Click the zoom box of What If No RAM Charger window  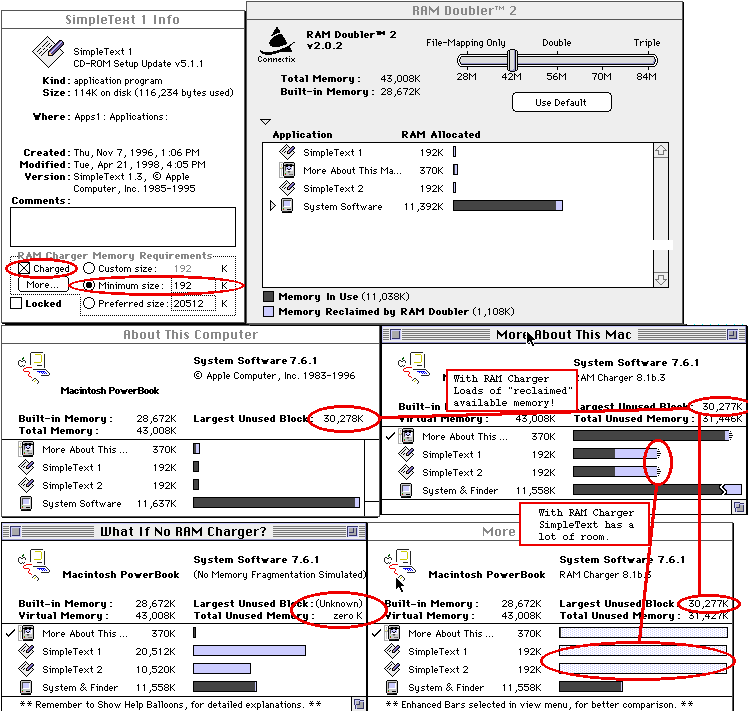click(352, 531)
